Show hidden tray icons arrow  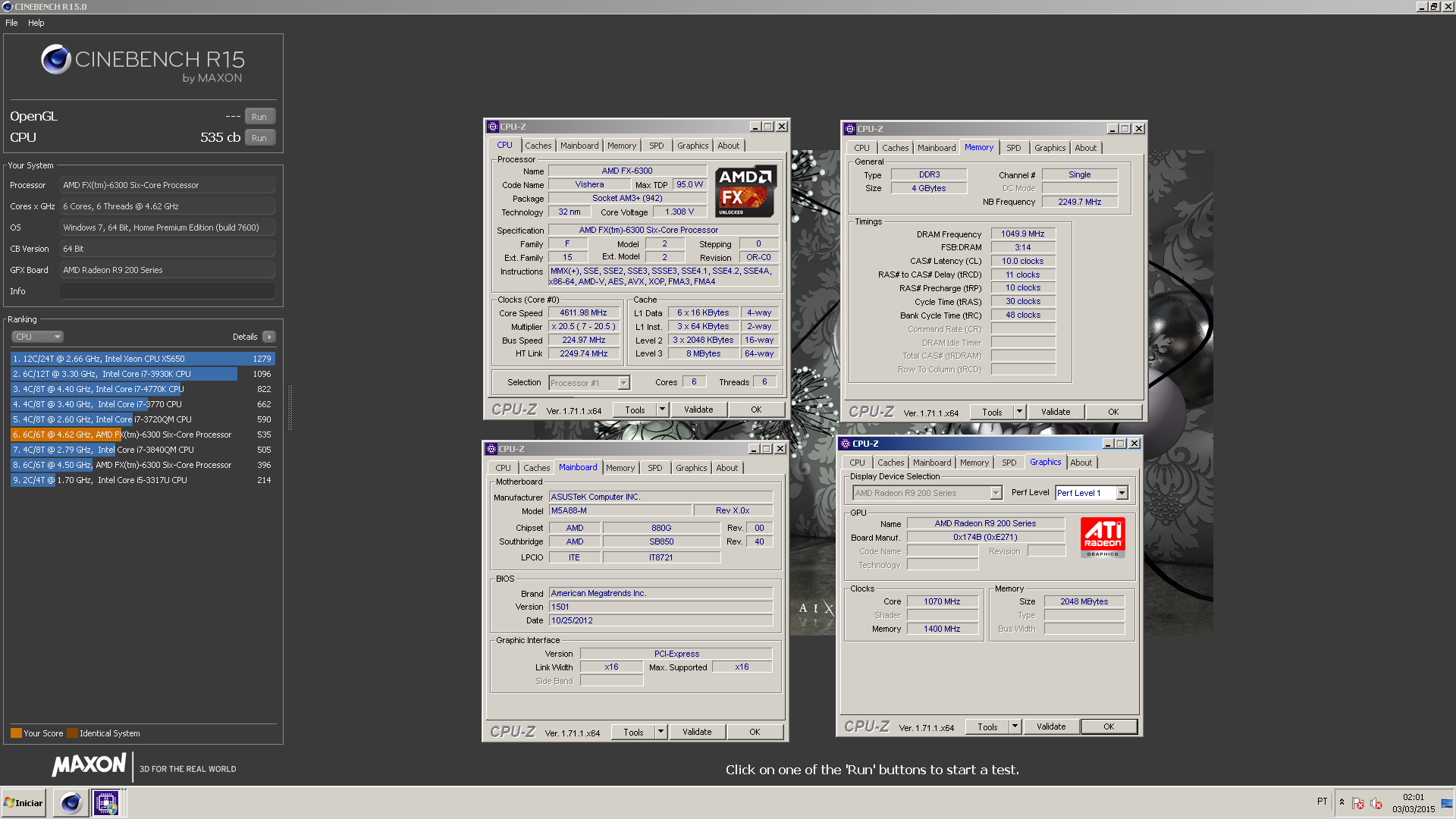[x=1341, y=802]
